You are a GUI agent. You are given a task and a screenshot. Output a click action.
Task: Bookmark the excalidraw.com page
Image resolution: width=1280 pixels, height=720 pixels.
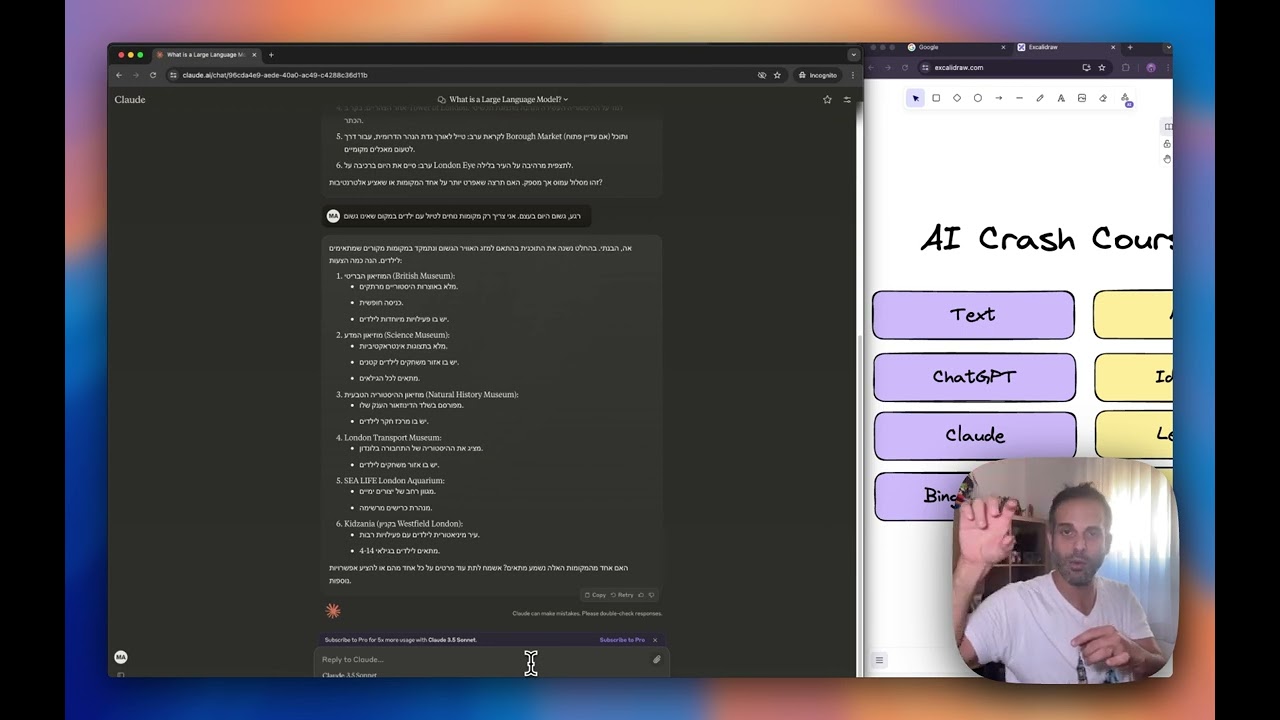pyautogui.click(x=1102, y=68)
